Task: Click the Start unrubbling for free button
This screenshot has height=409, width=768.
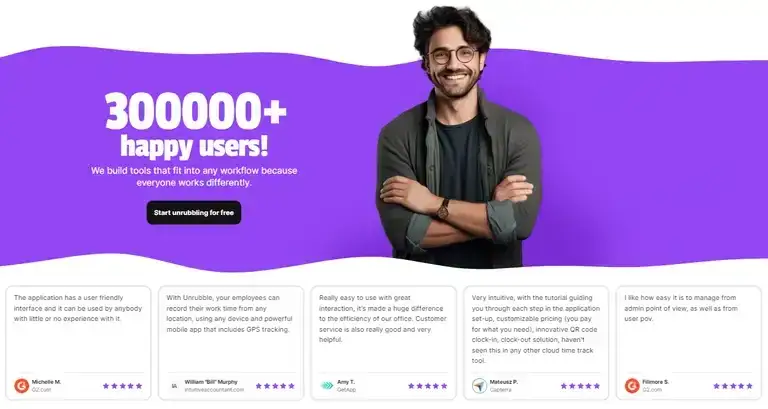Action: tap(194, 213)
